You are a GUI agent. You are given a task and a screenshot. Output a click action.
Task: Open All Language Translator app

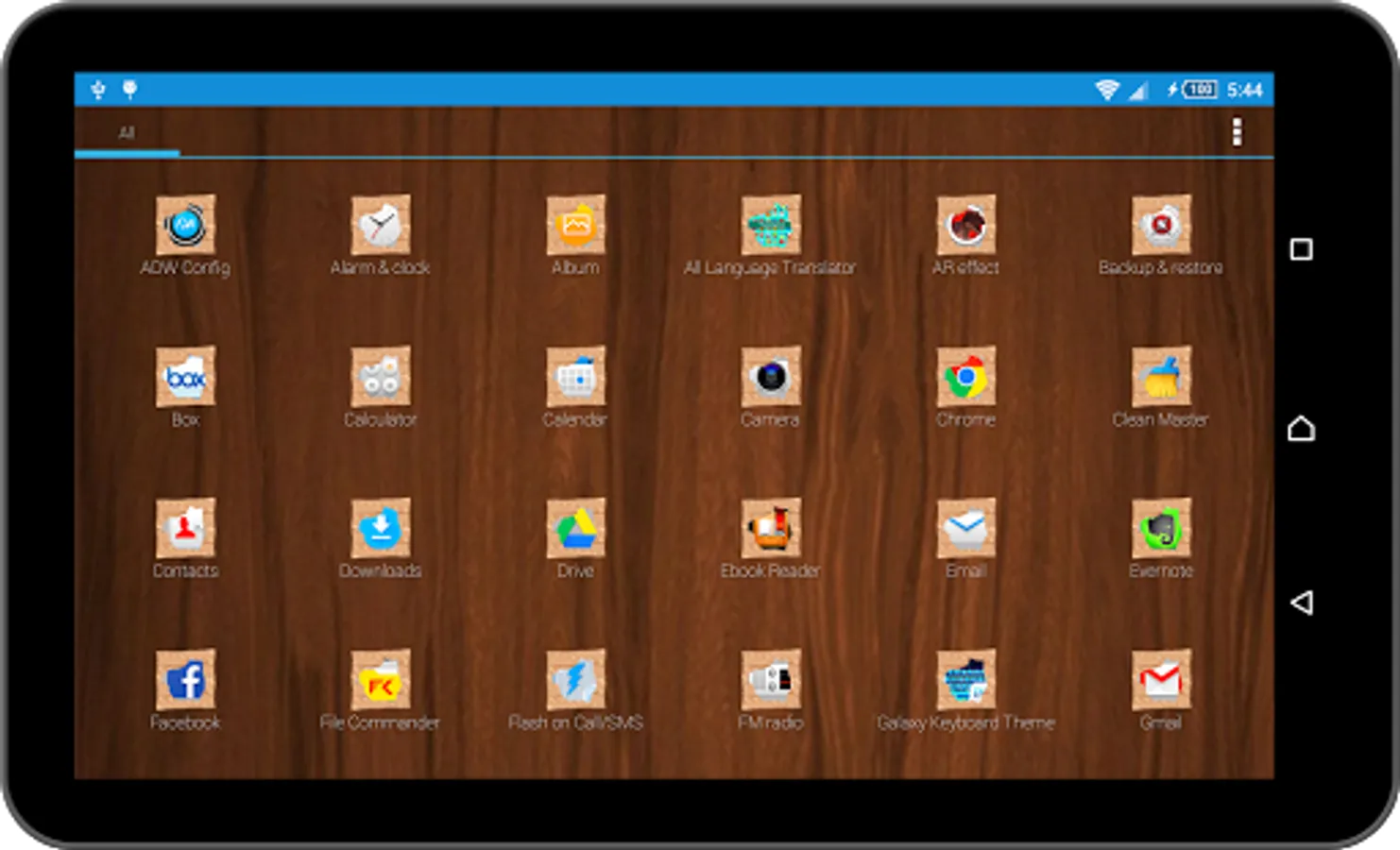point(771,225)
